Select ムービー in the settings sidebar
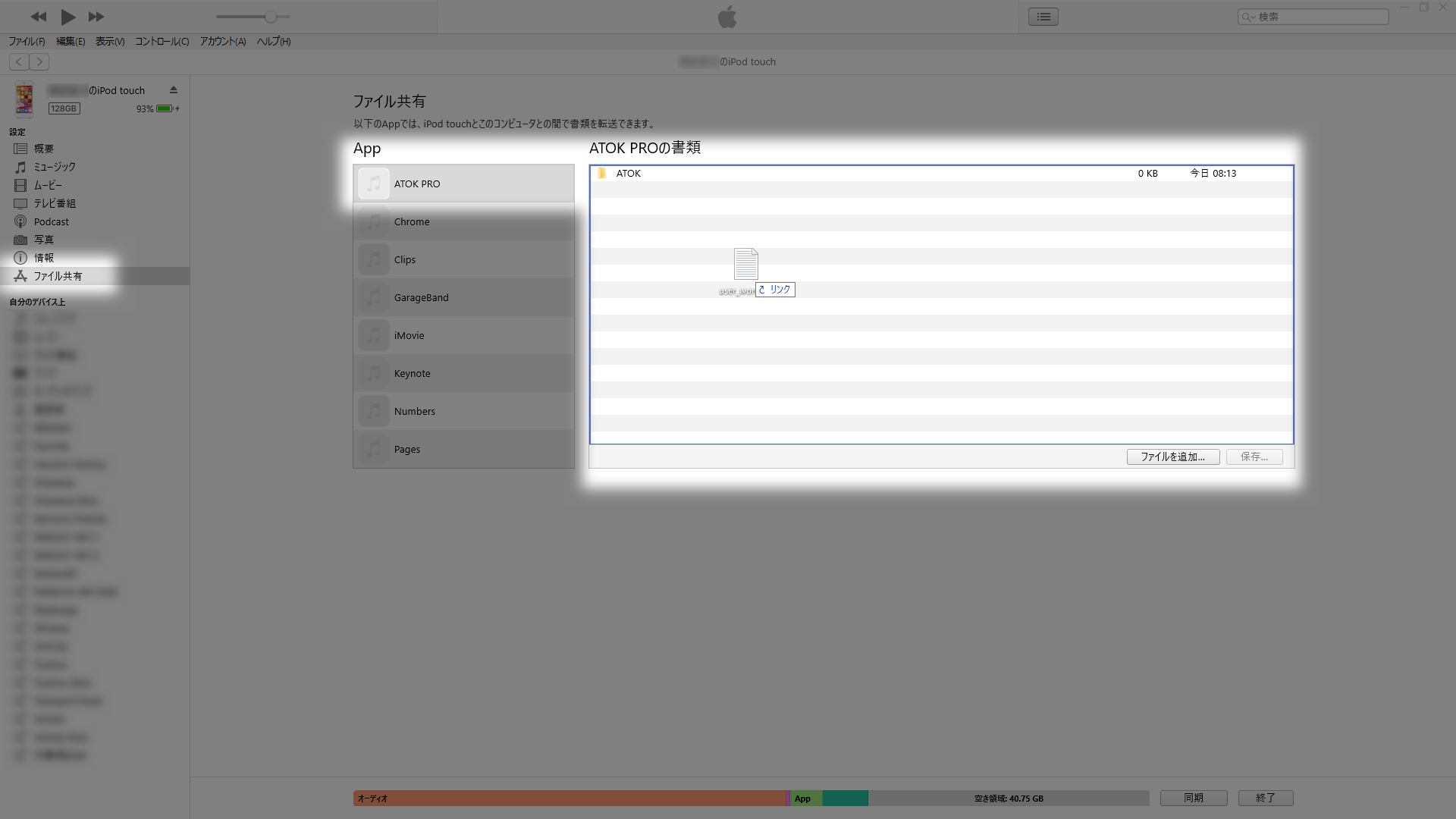This screenshot has width=1456, height=819. coord(95,185)
